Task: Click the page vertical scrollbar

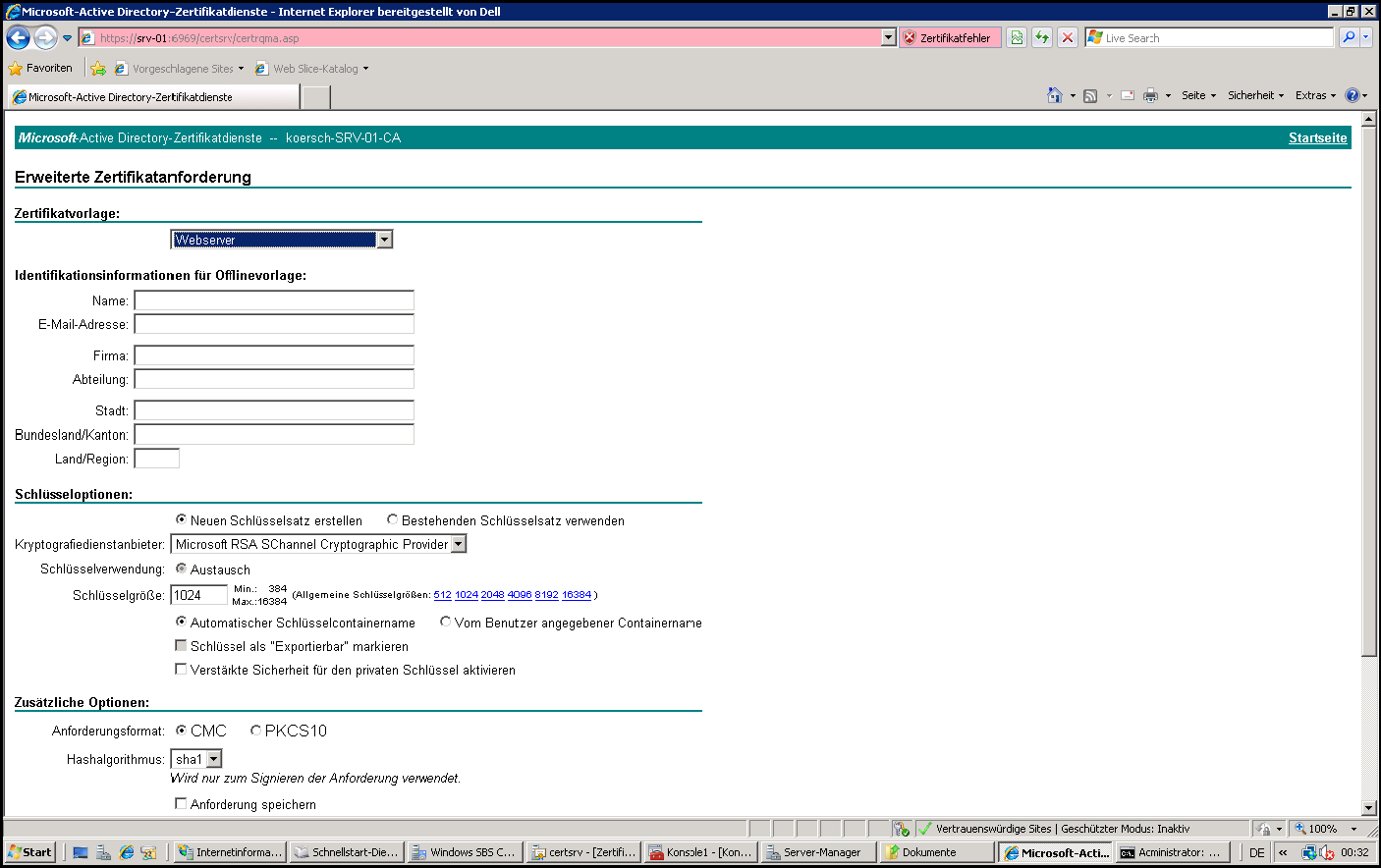Action: tap(1369, 392)
